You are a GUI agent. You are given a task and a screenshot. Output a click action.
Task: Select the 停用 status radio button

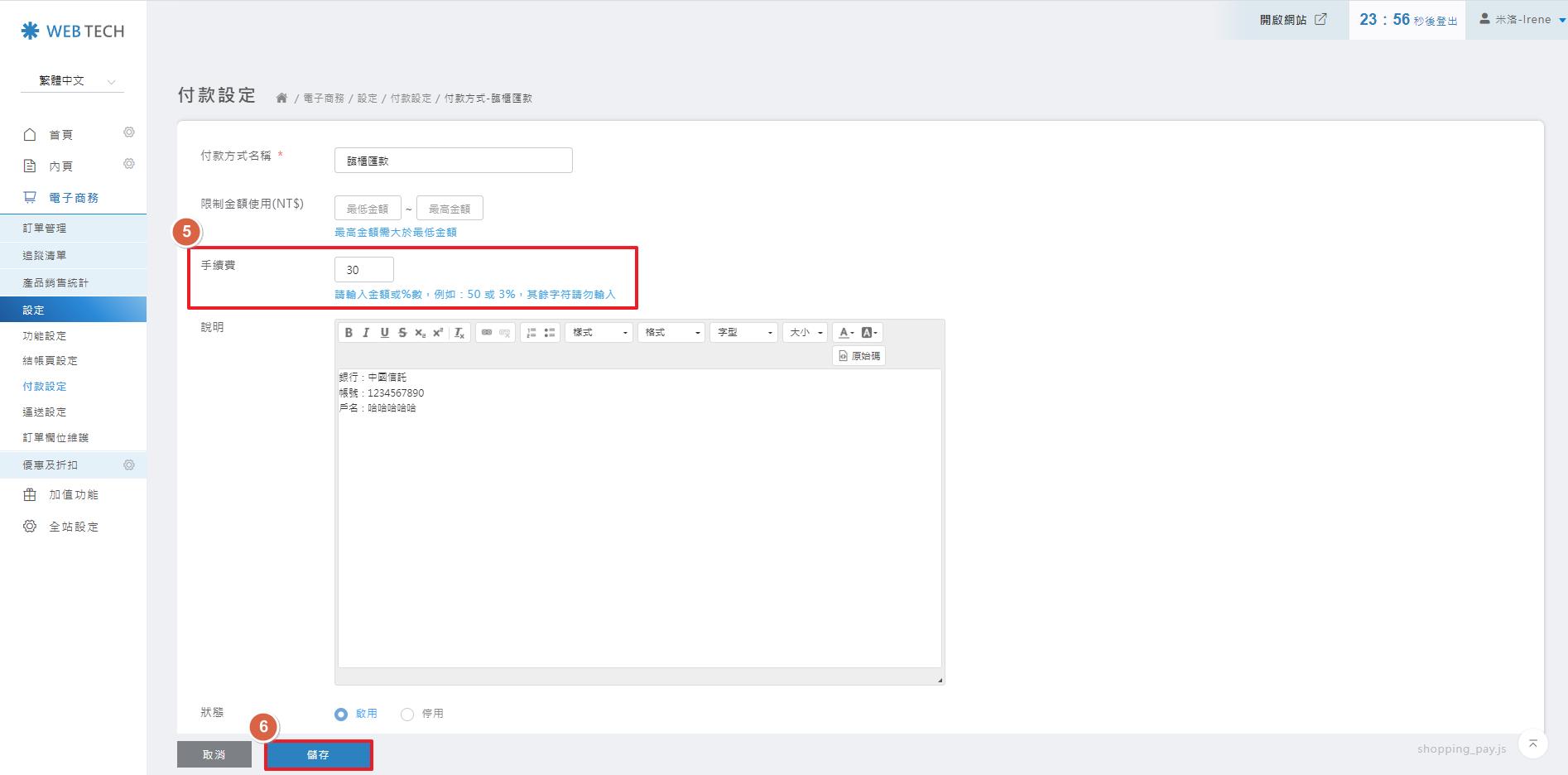tap(407, 714)
